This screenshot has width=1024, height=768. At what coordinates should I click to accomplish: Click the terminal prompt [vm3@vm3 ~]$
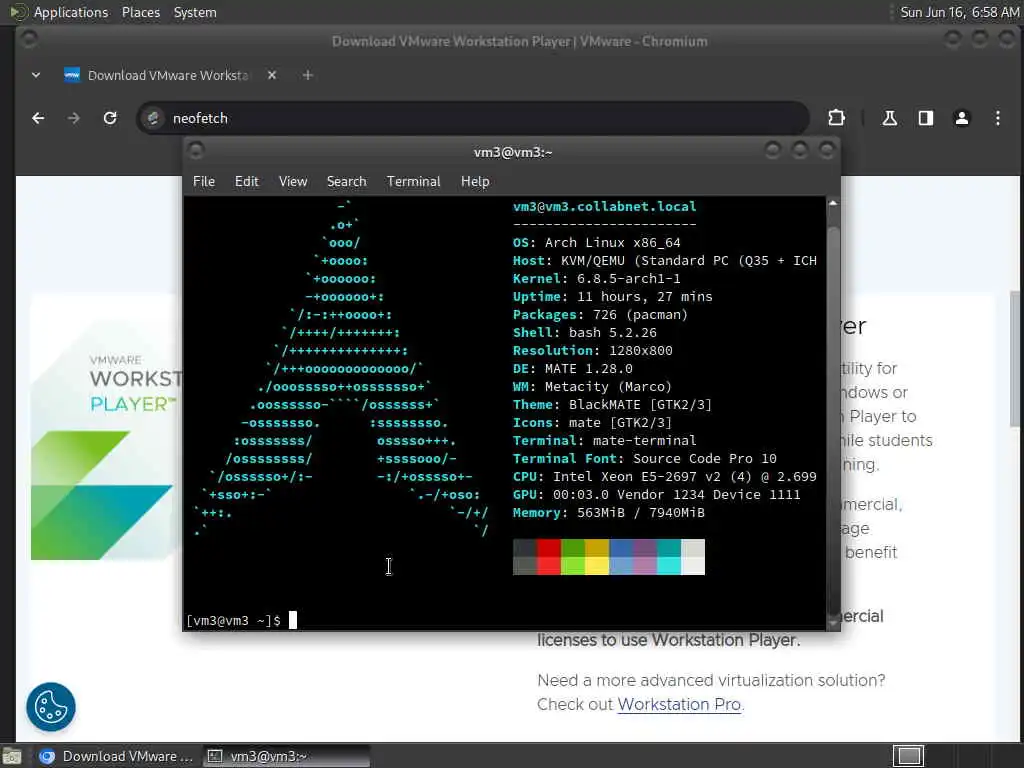click(x=233, y=620)
